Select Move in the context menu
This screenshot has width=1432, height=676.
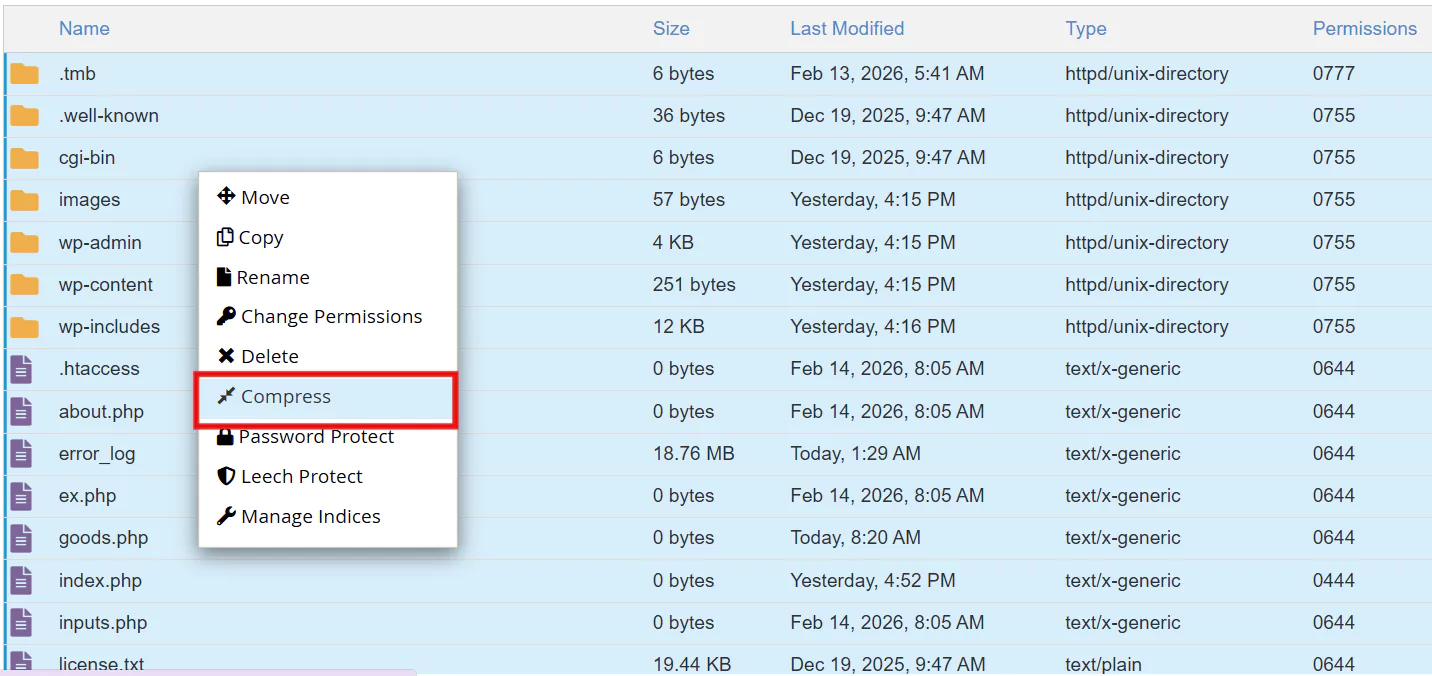coord(265,198)
